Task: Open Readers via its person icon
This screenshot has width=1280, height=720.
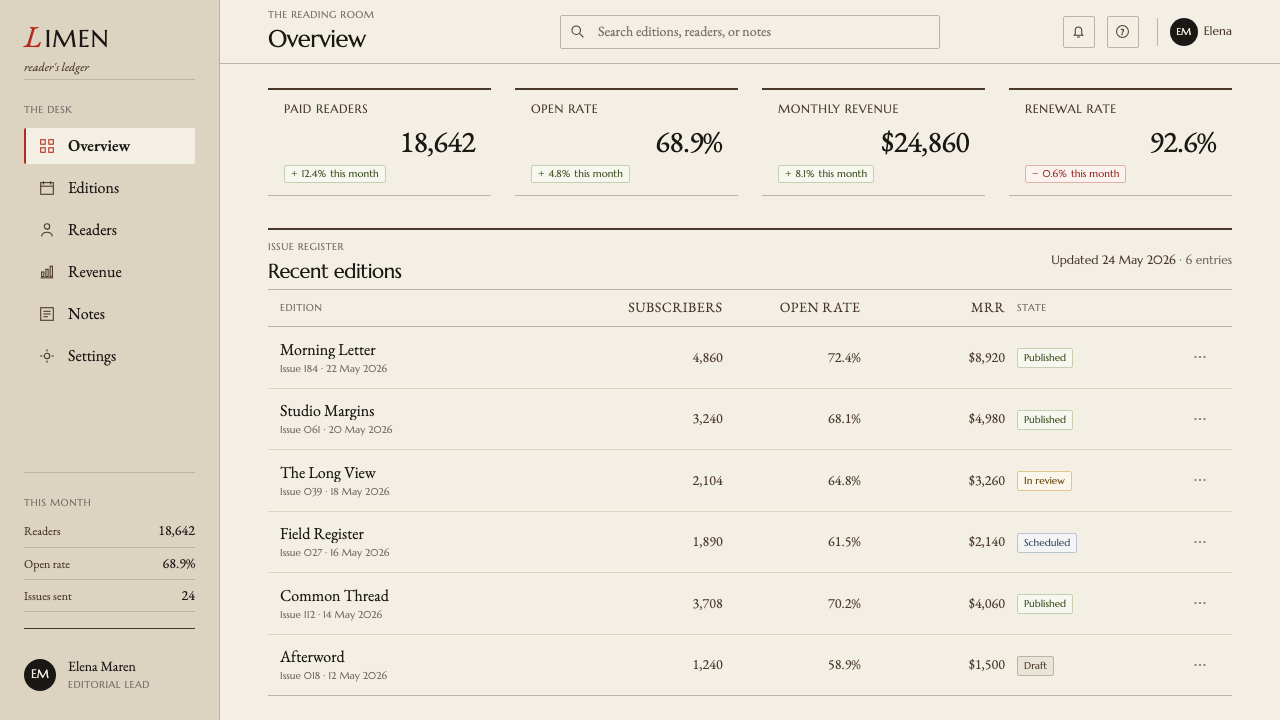Action: click(47, 230)
